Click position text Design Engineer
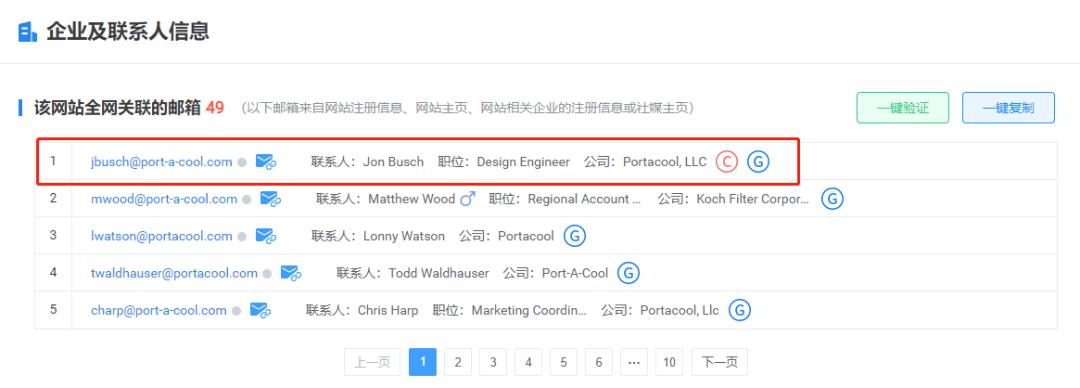Screen dimensions: 1080x388 [x=523, y=162]
